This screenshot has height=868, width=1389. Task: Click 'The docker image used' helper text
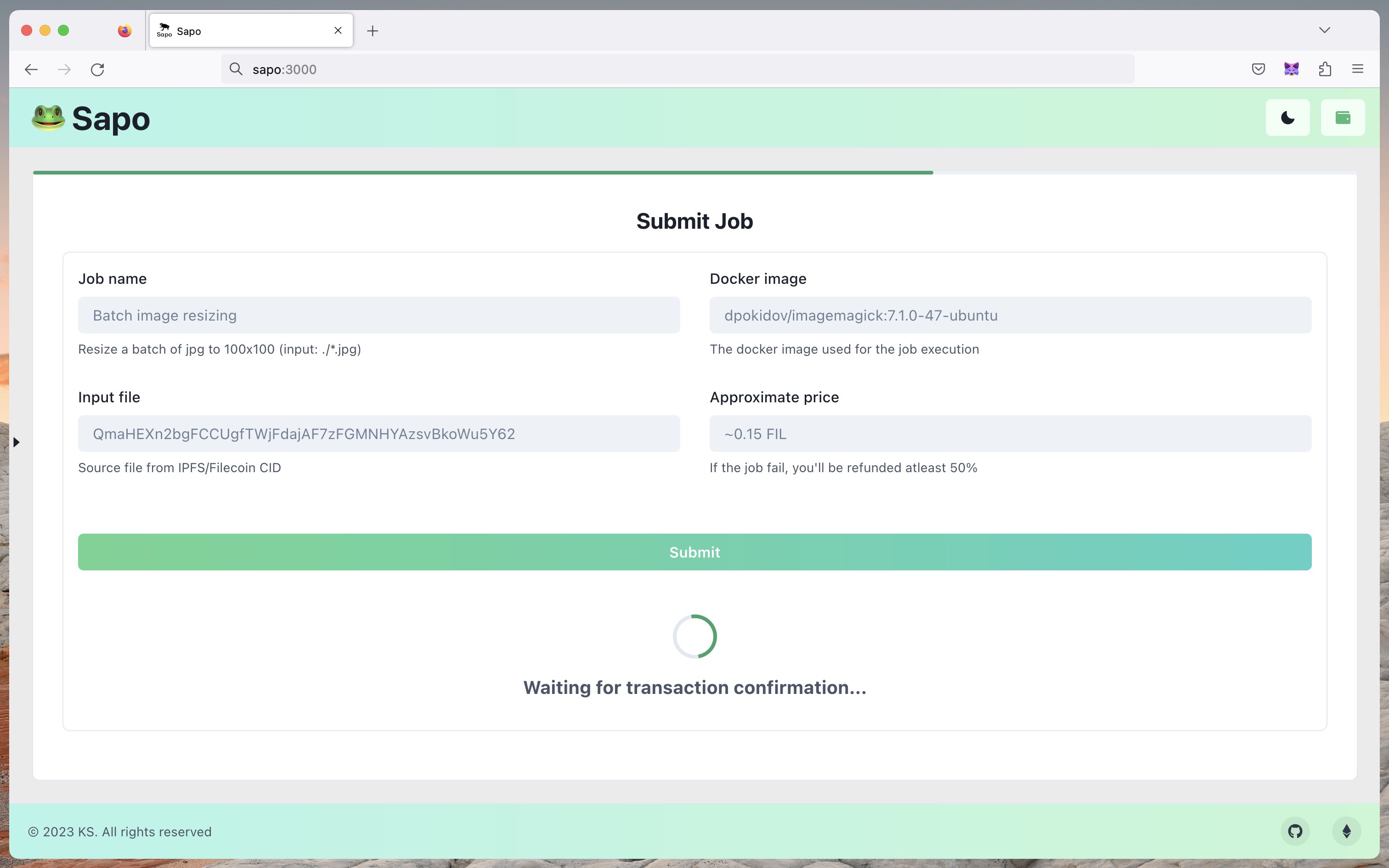[x=844, y=349]
